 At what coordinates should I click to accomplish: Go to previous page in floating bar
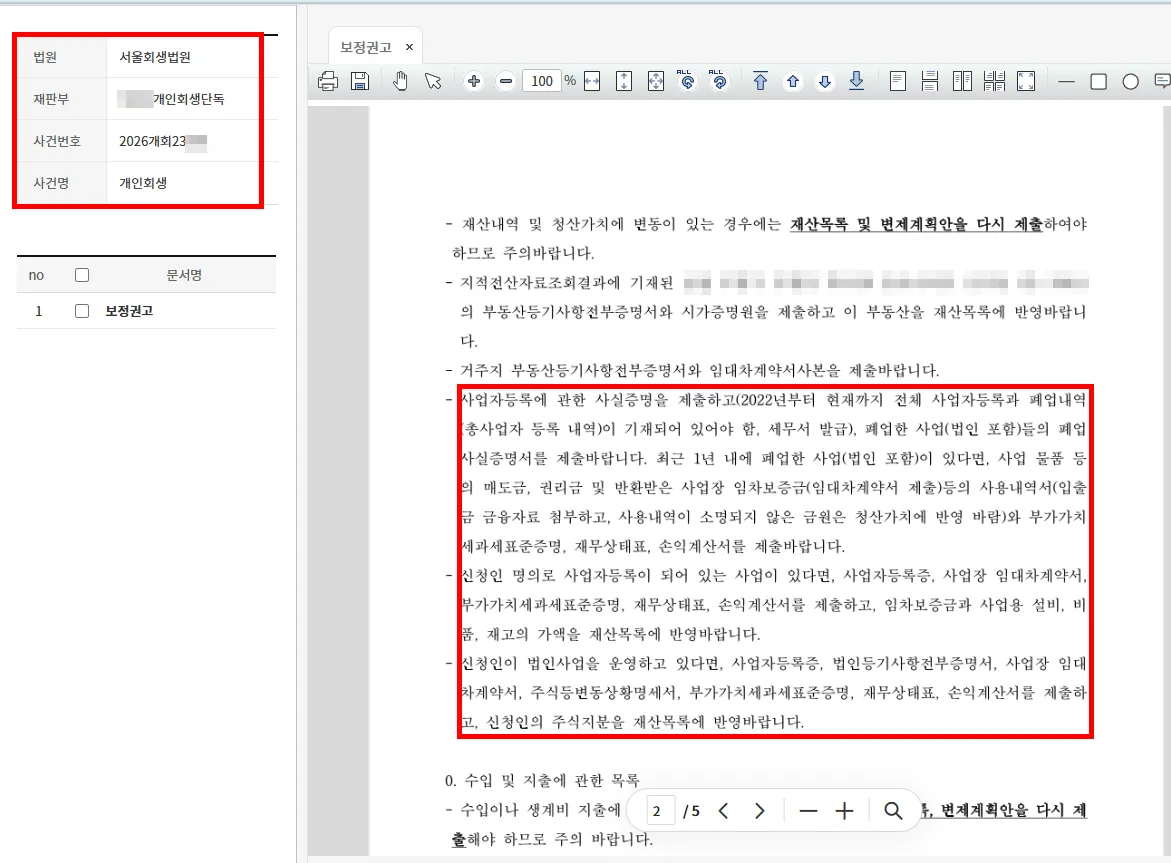(x=723, y=811)
